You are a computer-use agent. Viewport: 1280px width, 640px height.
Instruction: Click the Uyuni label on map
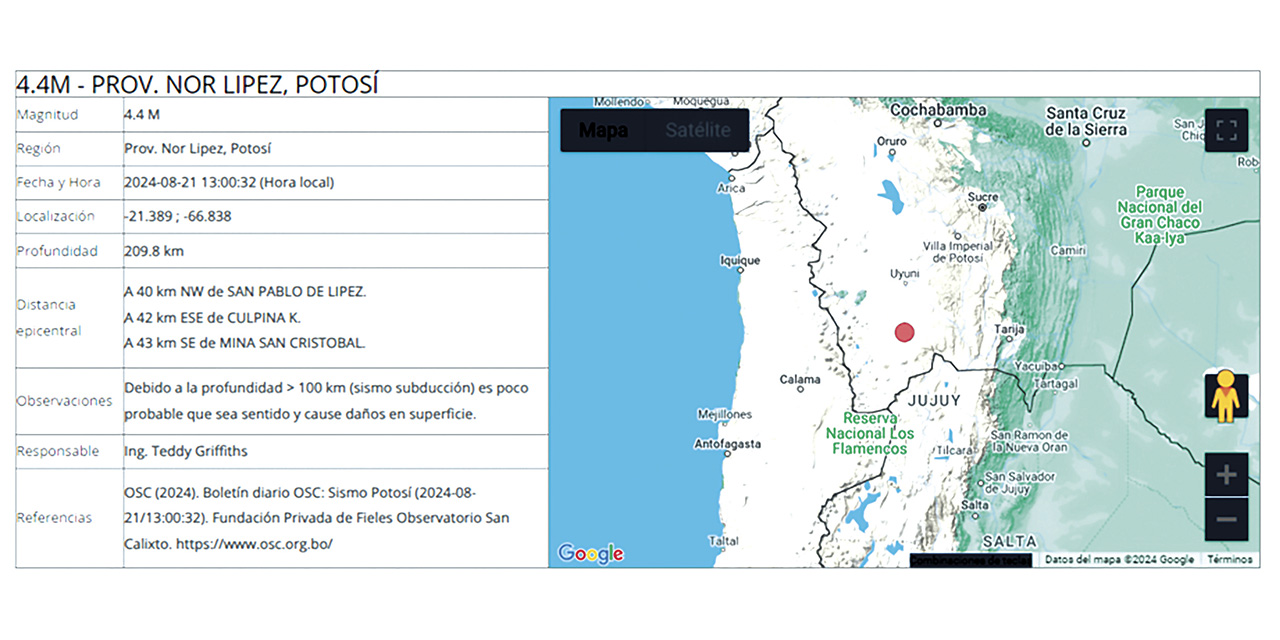(x=905, y=273)
